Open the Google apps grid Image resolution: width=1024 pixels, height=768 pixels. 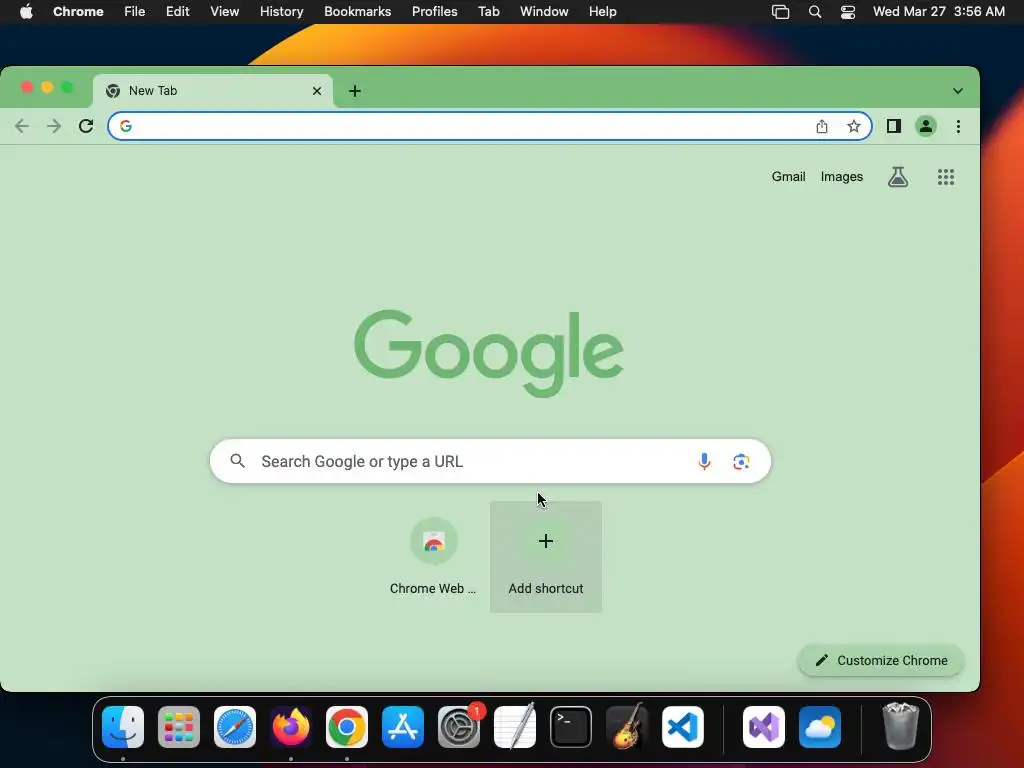946,176
